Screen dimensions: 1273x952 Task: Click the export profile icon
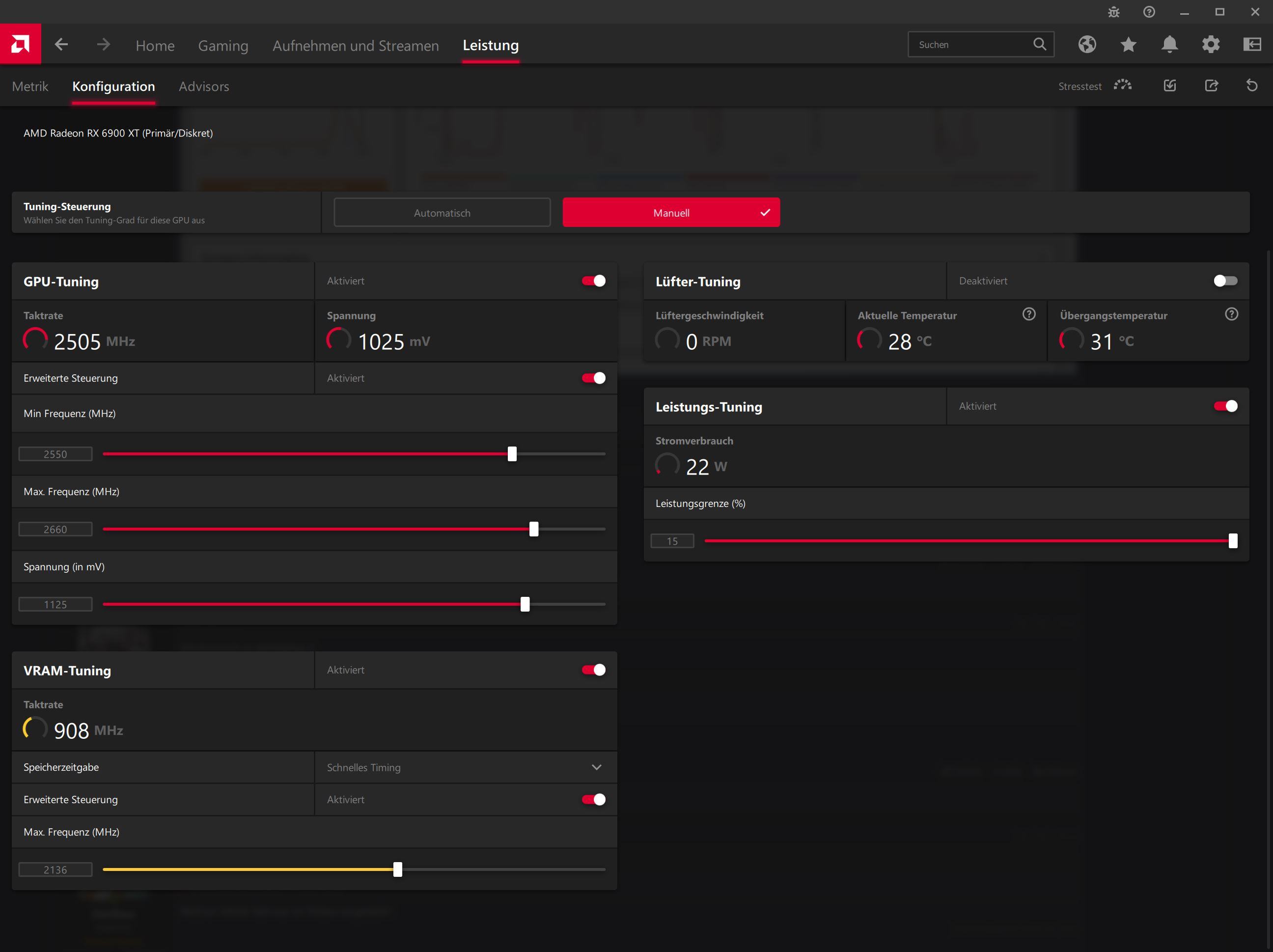point(1212,86)
